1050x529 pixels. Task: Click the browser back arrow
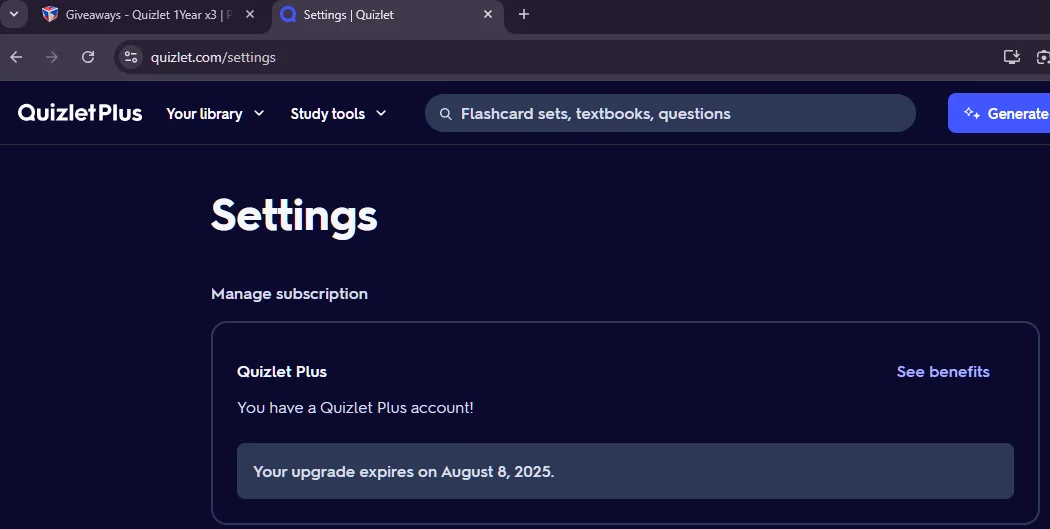point(16,57)
